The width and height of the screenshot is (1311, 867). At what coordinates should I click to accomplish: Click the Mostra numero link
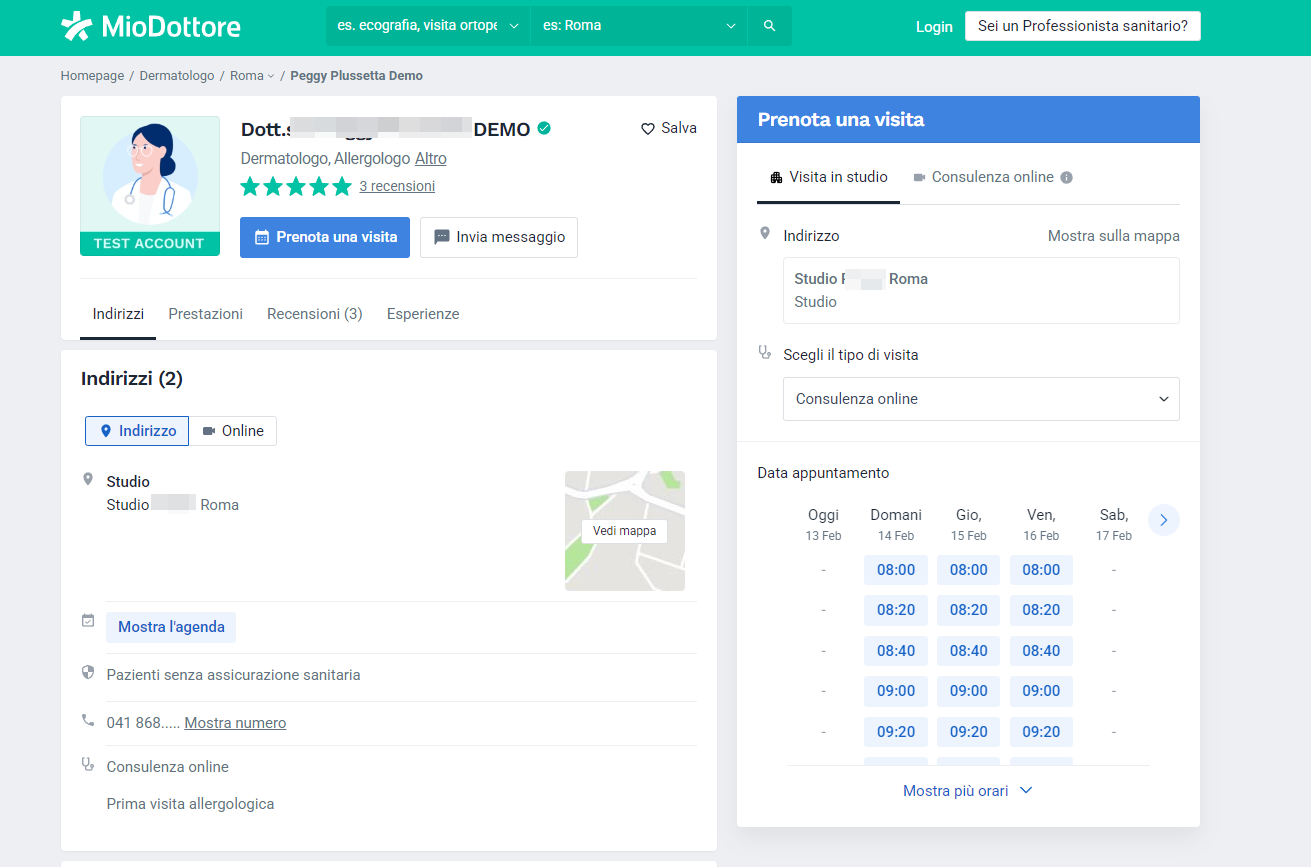[235, 722]
